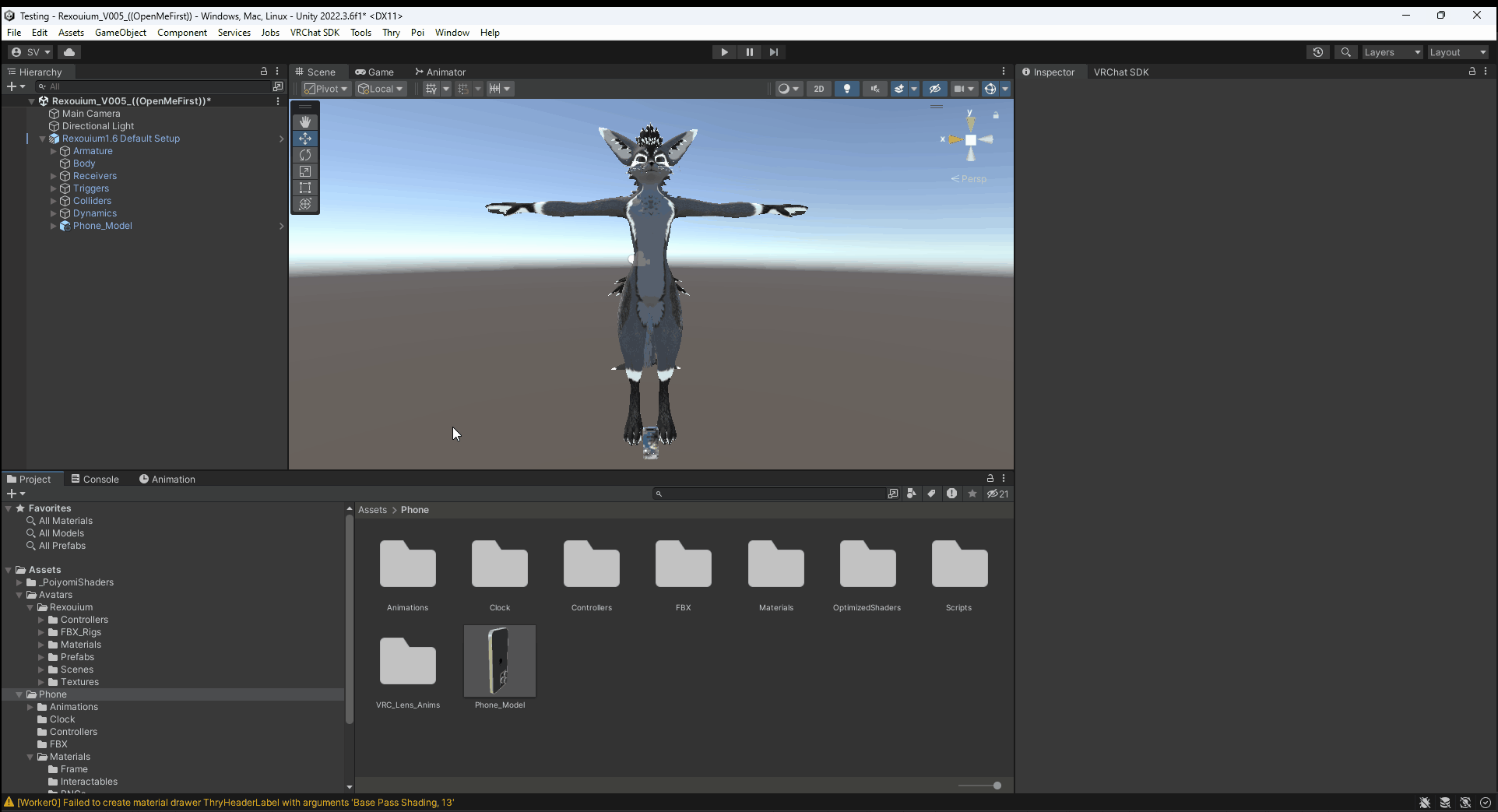This screenshot has height=812, width=1498.
Task: Open the OptimizedShaders folder icon
Action: [867, 564]
